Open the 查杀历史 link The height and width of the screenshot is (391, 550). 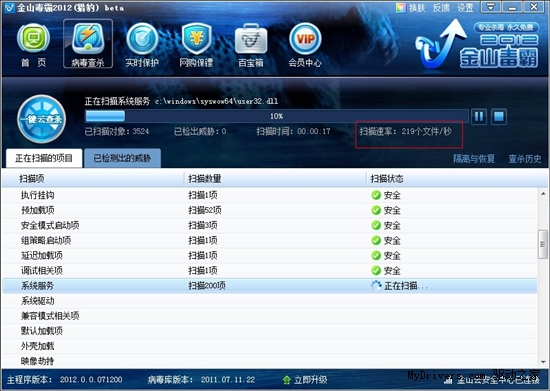tap(525, 159)
